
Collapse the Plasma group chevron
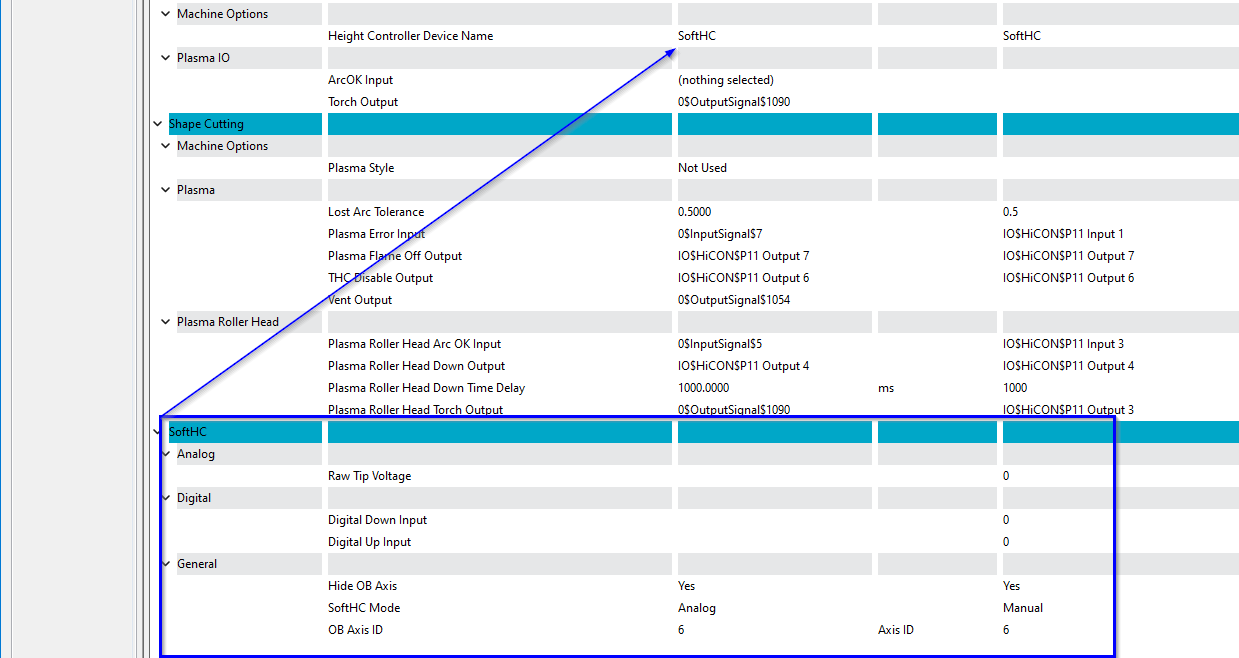point(166,190)
